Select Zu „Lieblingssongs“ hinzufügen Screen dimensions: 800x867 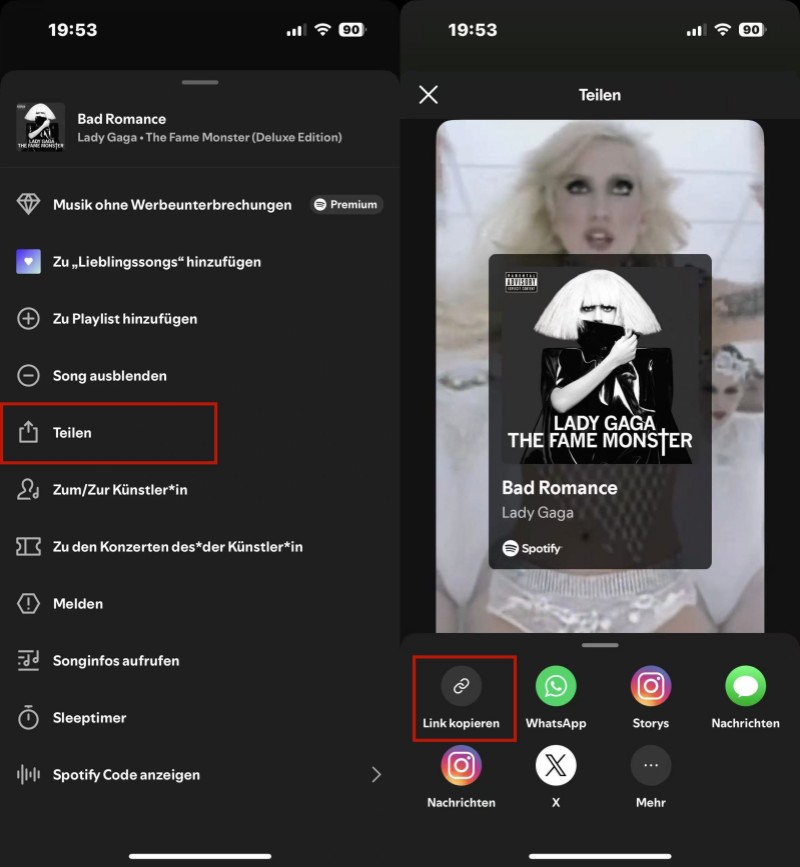(200, 262)
